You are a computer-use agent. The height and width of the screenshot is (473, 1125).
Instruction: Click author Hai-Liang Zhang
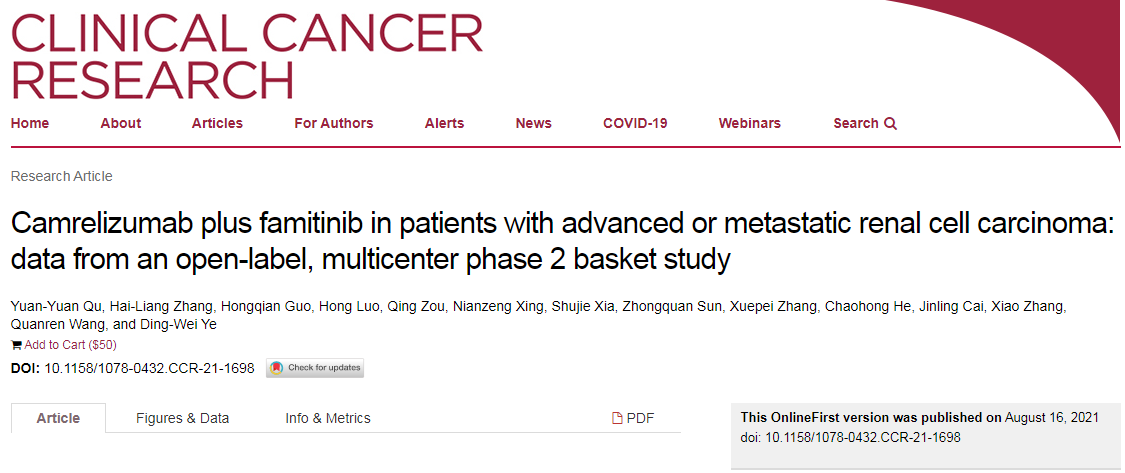pos(146,306)
